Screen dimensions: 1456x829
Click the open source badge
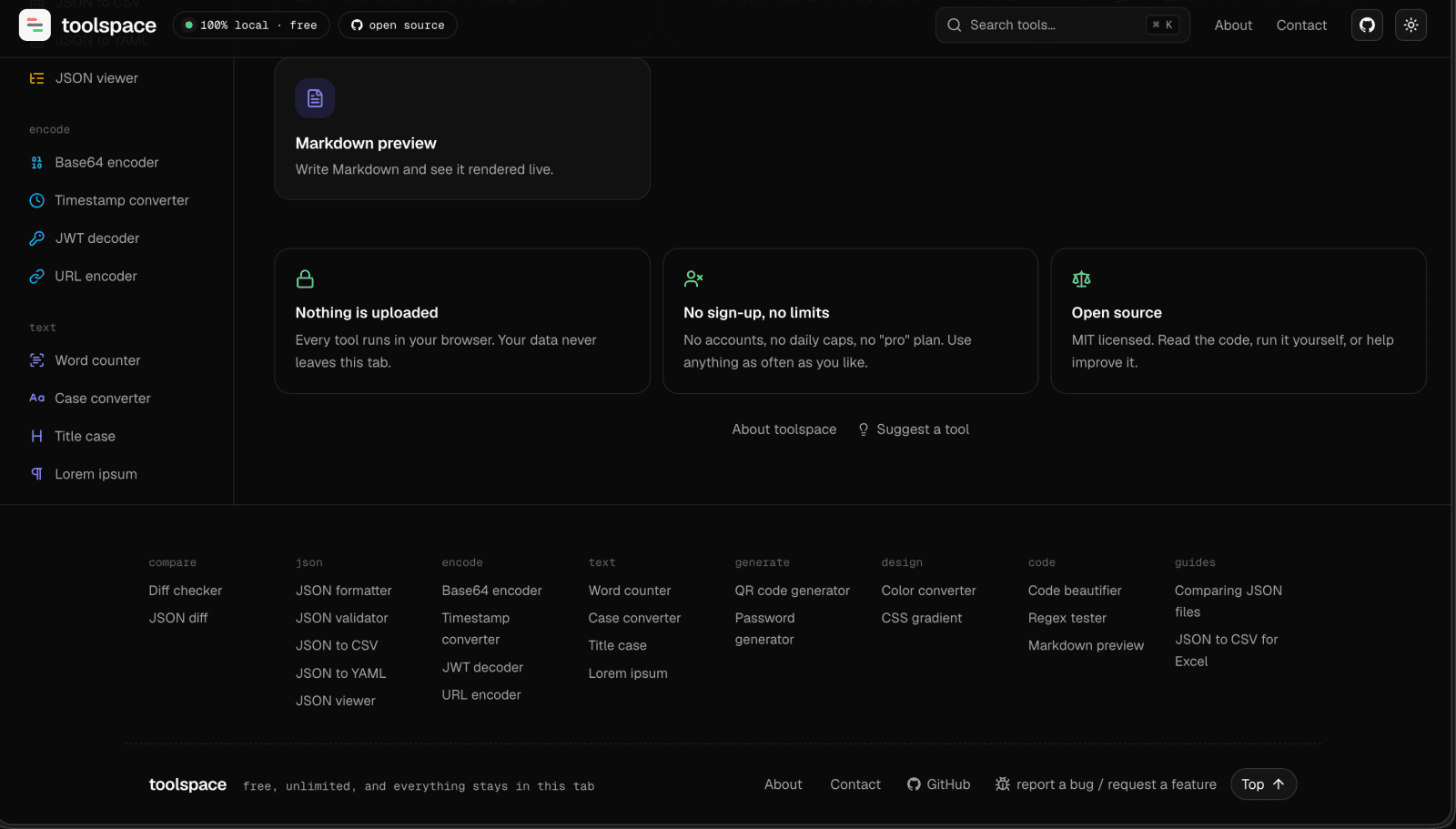point(398,25)
